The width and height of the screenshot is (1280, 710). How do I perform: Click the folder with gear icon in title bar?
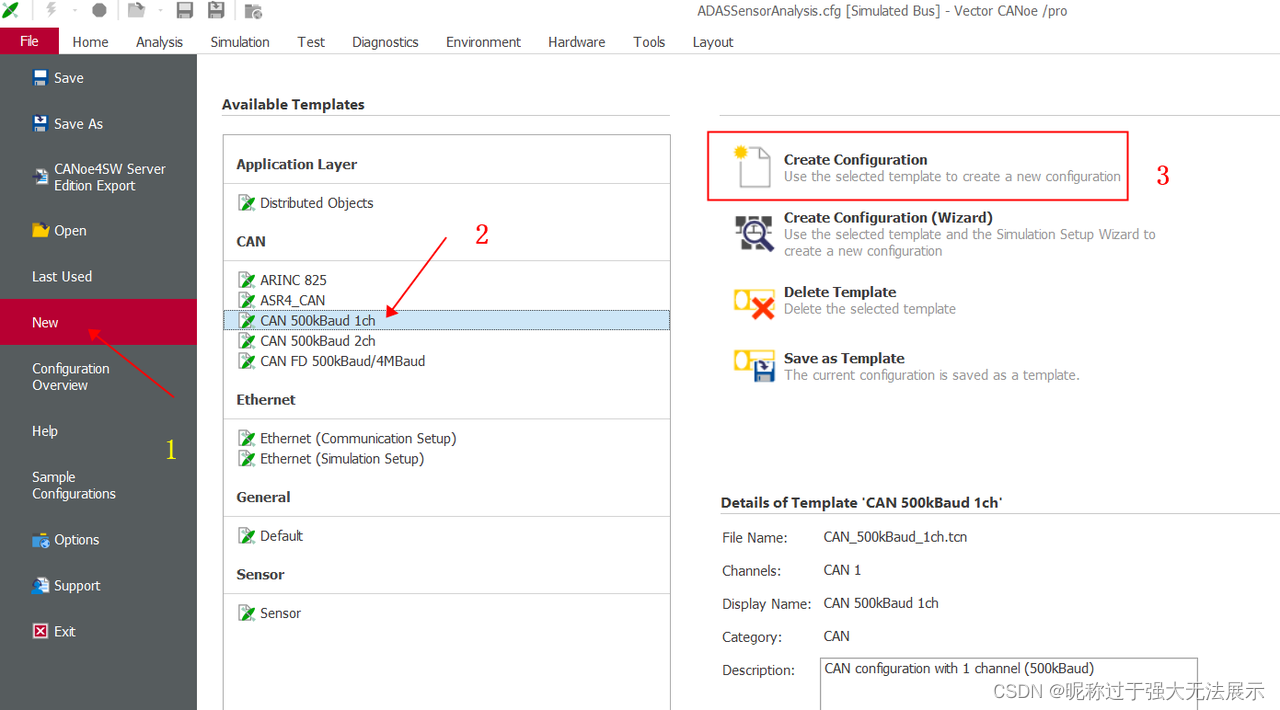[x=254, y=11]
